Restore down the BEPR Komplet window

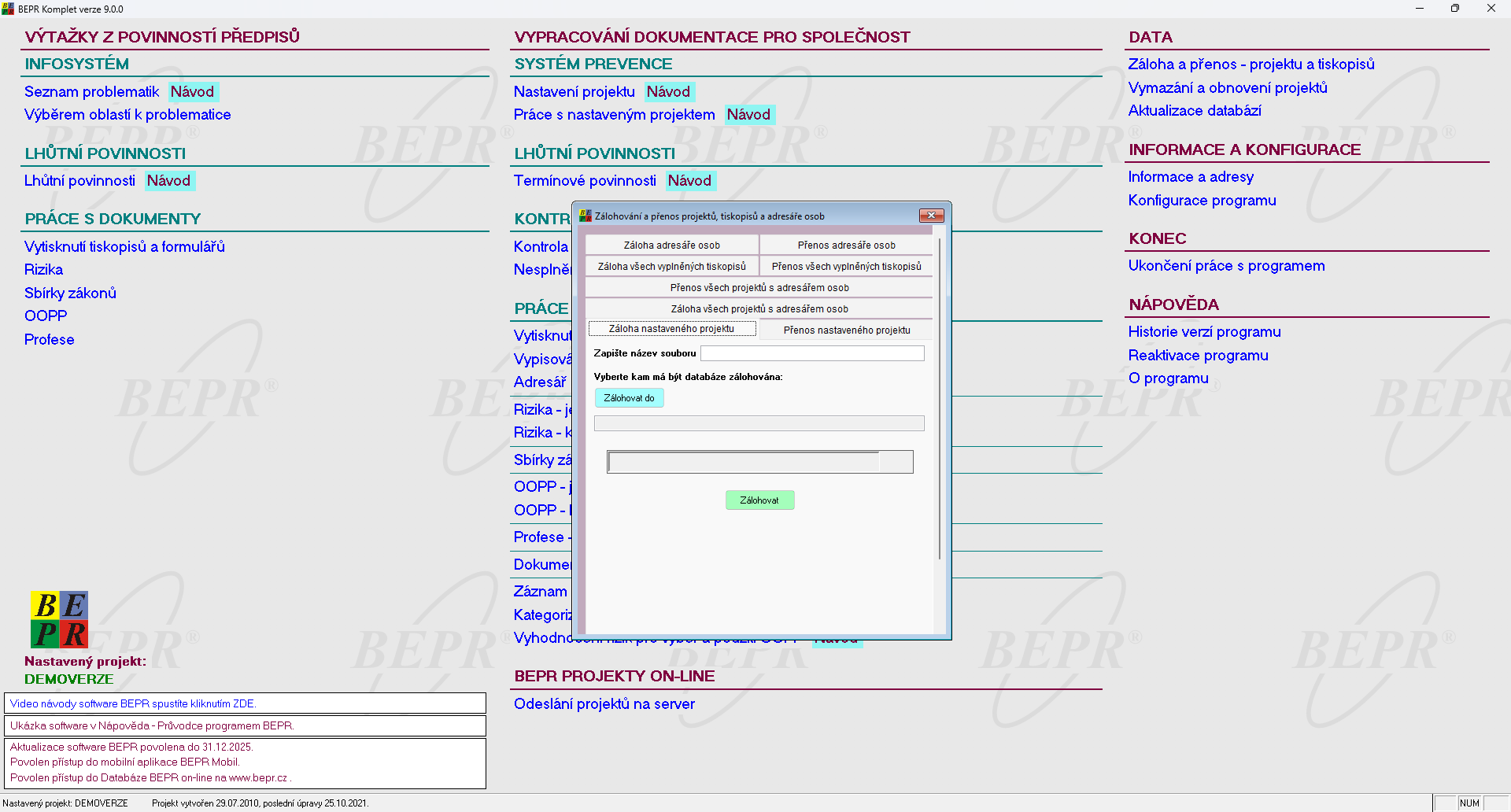[x=1455, y=9]
